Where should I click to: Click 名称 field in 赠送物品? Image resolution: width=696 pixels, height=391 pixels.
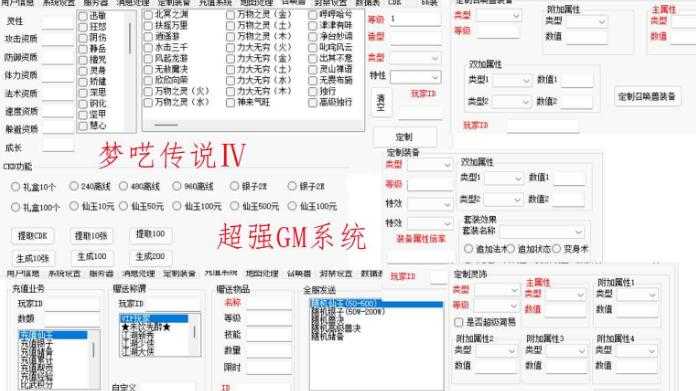269,303
